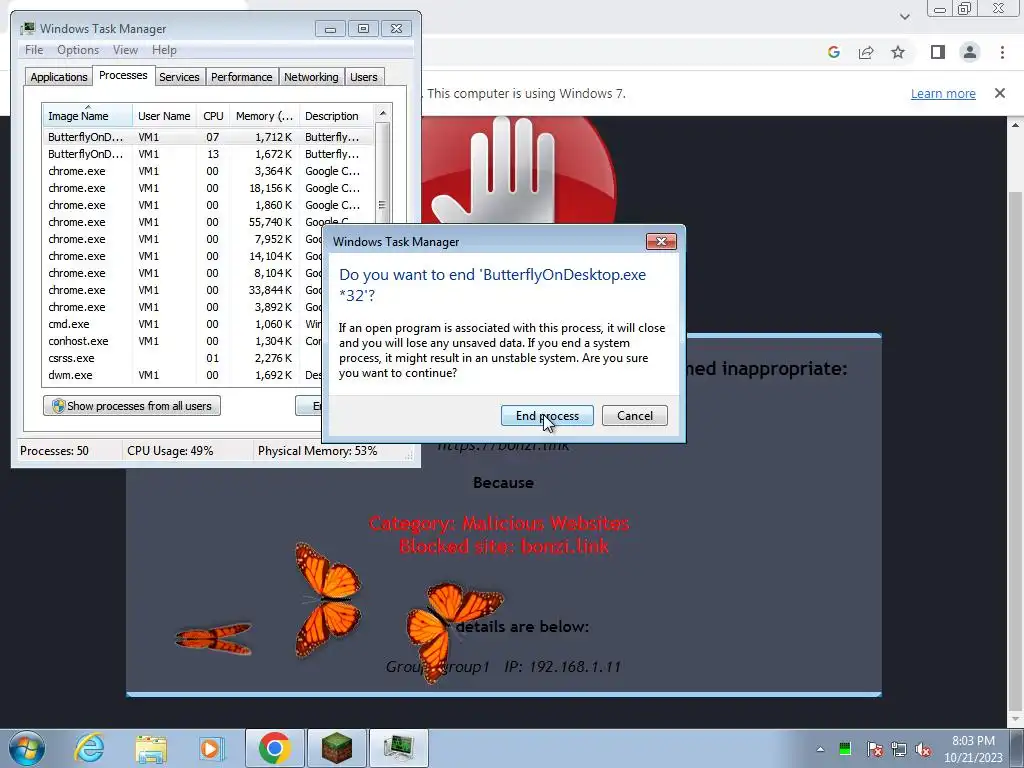This screenshot has width=1024, height=768.
Task: Sort by the User Name column header
Action: [164, 116]
